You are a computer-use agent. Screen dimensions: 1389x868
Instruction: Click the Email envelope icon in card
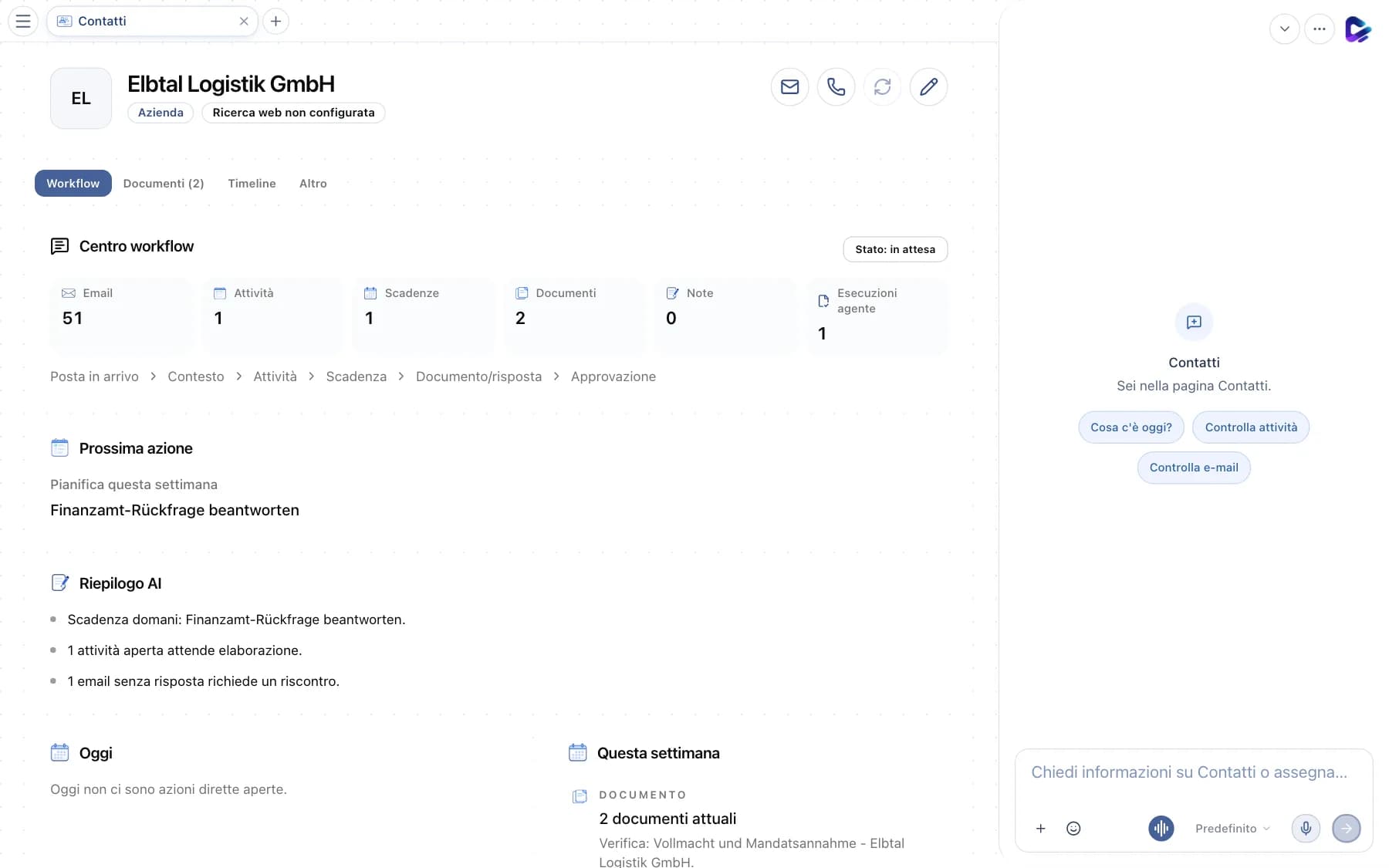69,293
